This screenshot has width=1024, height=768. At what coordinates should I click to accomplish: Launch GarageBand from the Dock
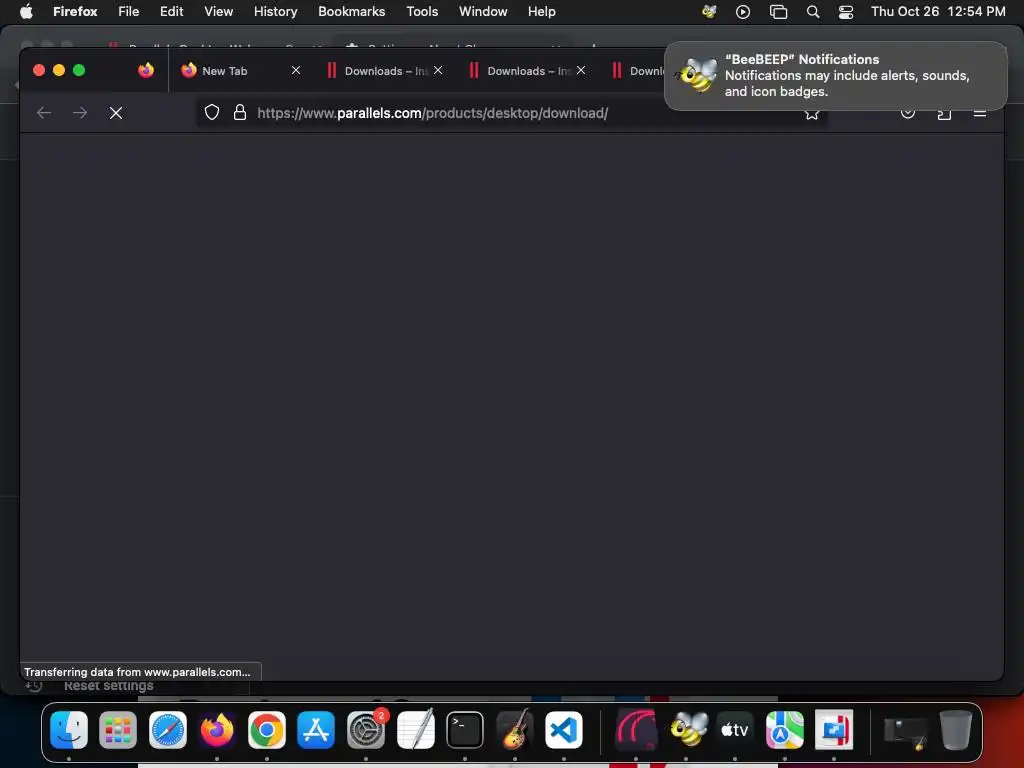(x=515, y=729)
